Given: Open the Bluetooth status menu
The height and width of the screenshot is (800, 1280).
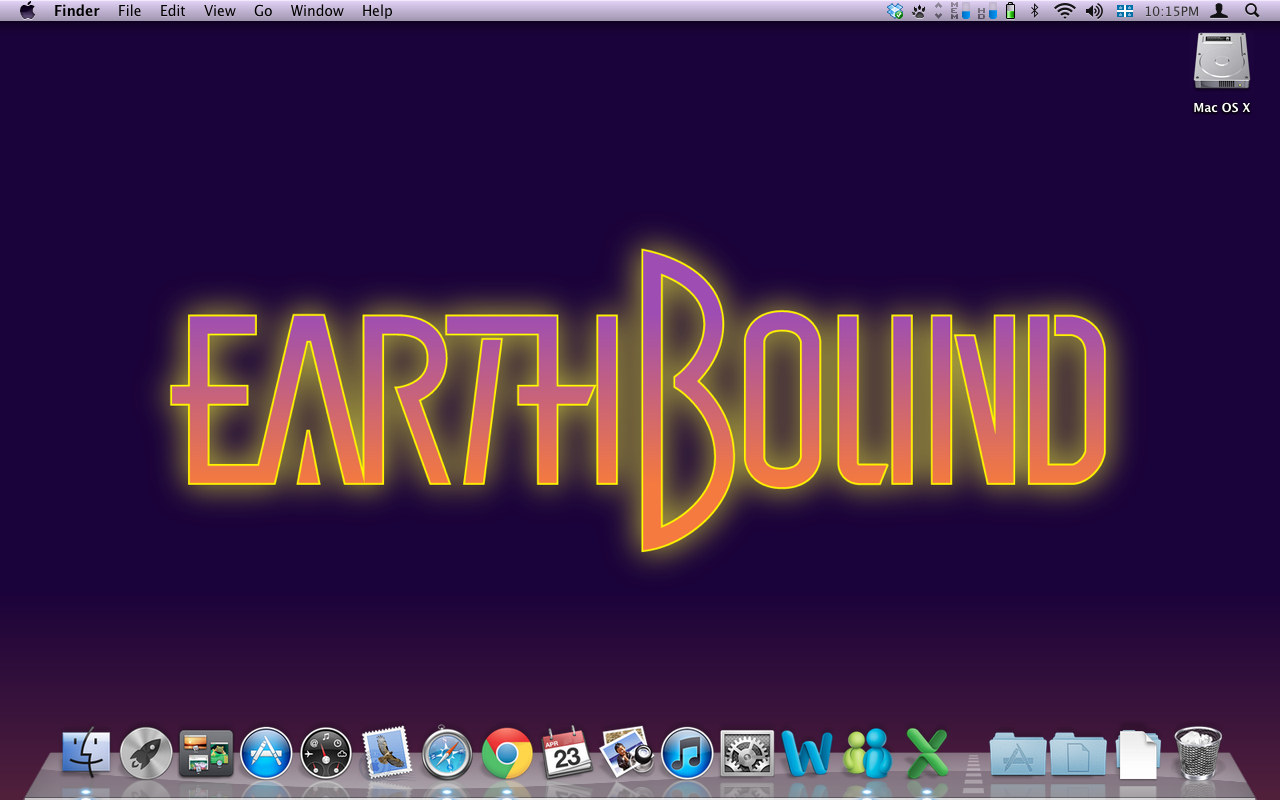Looking at the screenshot, I should click(1035, 11).
